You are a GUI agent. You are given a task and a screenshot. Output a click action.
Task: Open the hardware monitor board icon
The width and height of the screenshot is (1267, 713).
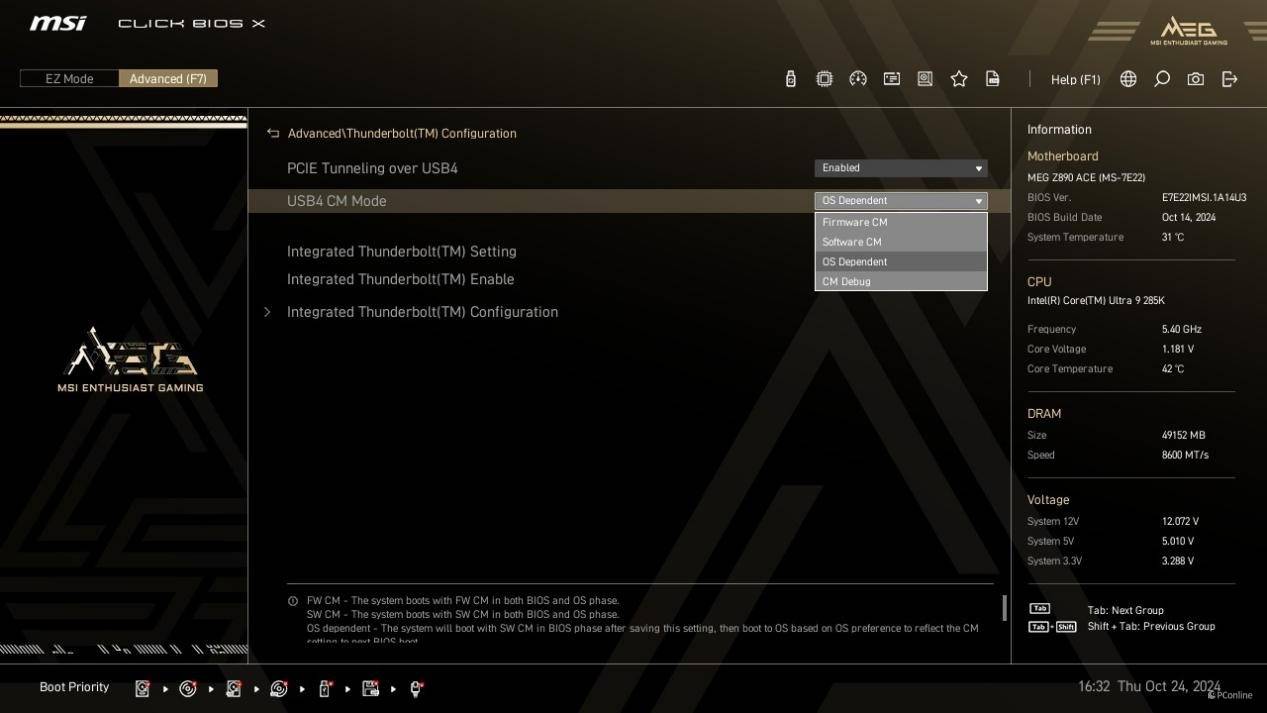pos(925,78)
